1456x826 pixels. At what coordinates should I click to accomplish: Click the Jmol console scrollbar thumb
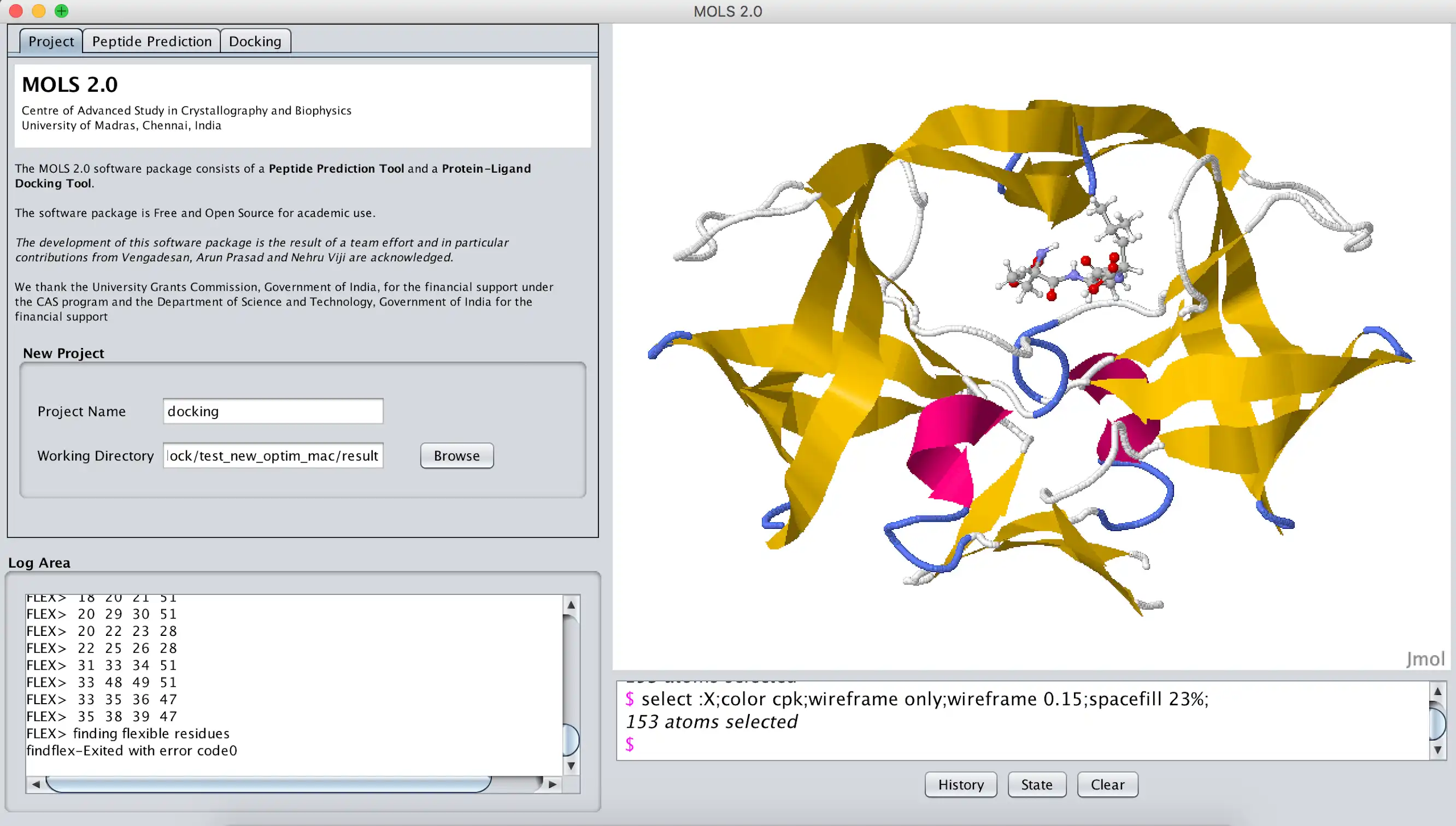point(1437,723)
